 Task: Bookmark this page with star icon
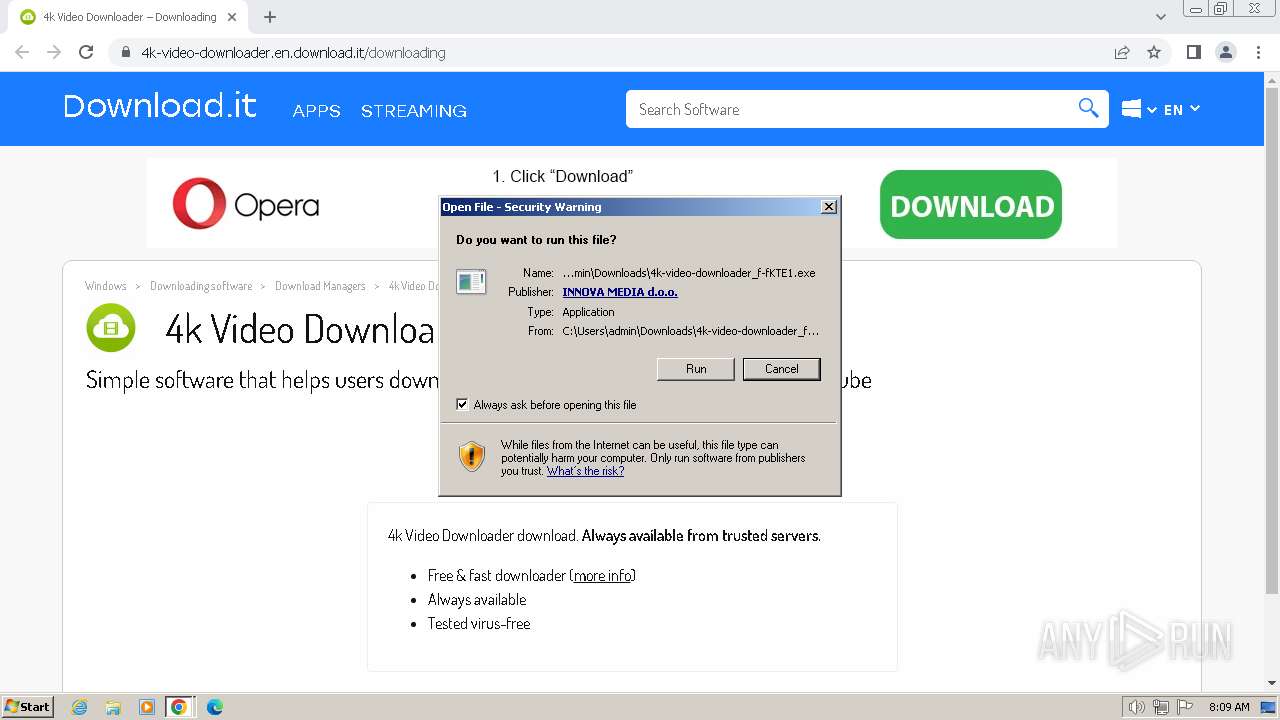[1154, 52]
